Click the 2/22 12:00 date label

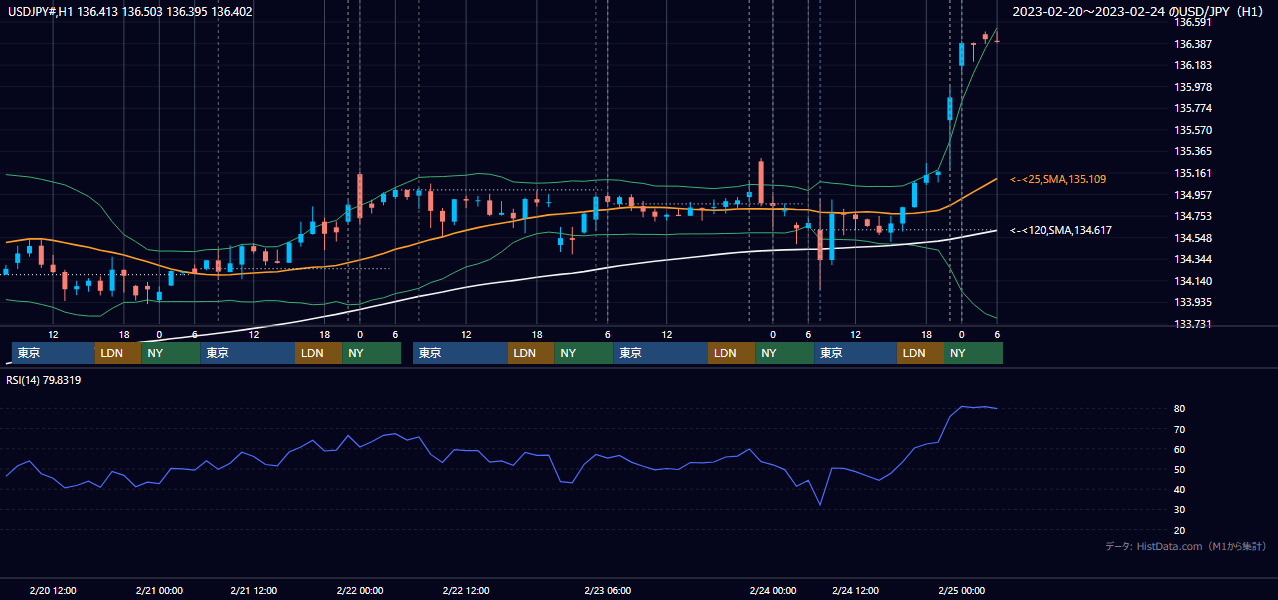click(x=466, y=590)
